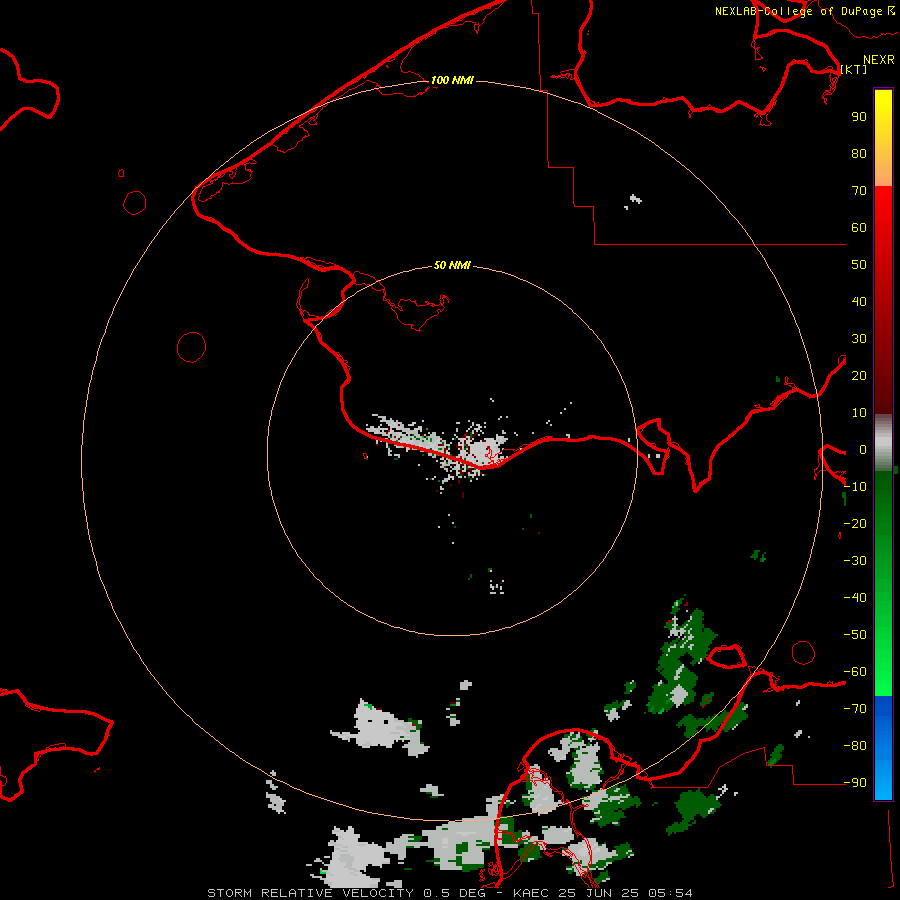This screenshot has height=900, width=900.
Task: Select the 80 value on the velocity scale
Action: click(859, 154)
